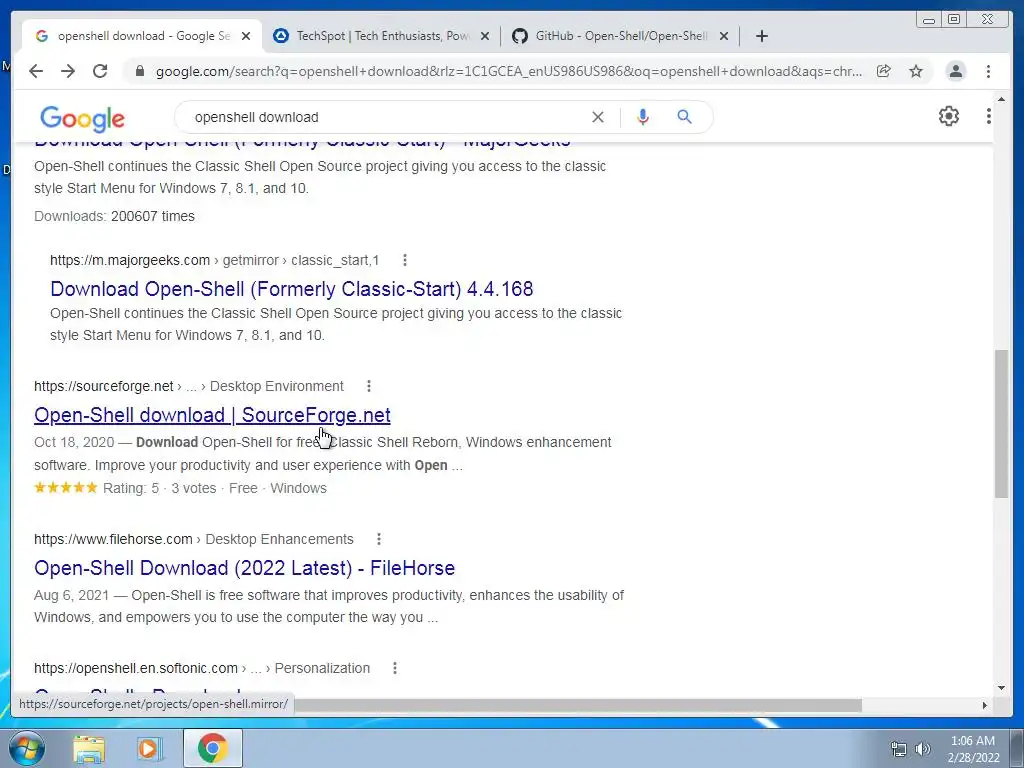
Task: Click the scroll up arrow
Action: click(1001, 100)
